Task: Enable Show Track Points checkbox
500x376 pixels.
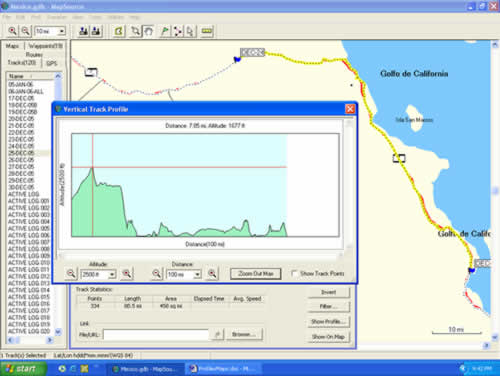Action: (x=294, y=273)
